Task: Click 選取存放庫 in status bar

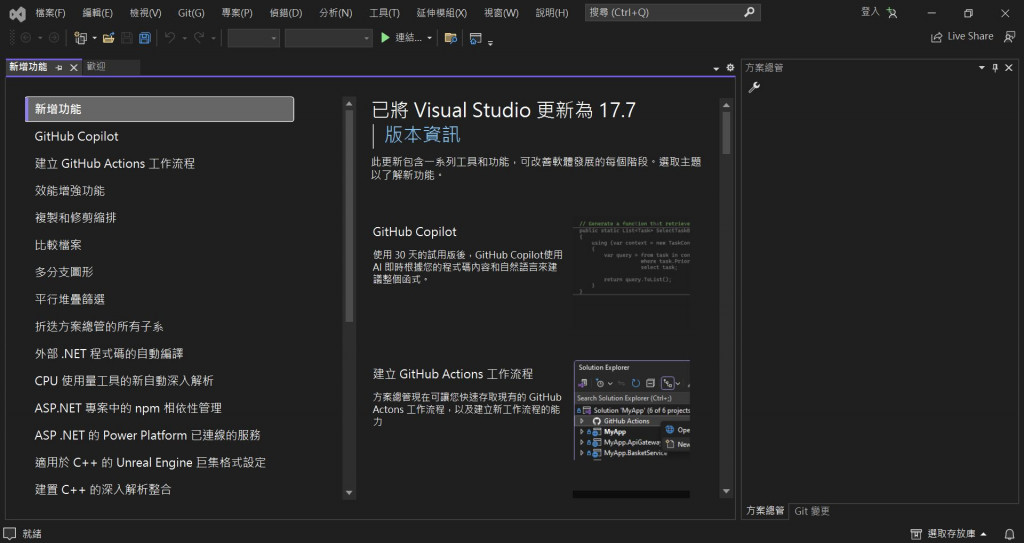Action: click(949, 534)
